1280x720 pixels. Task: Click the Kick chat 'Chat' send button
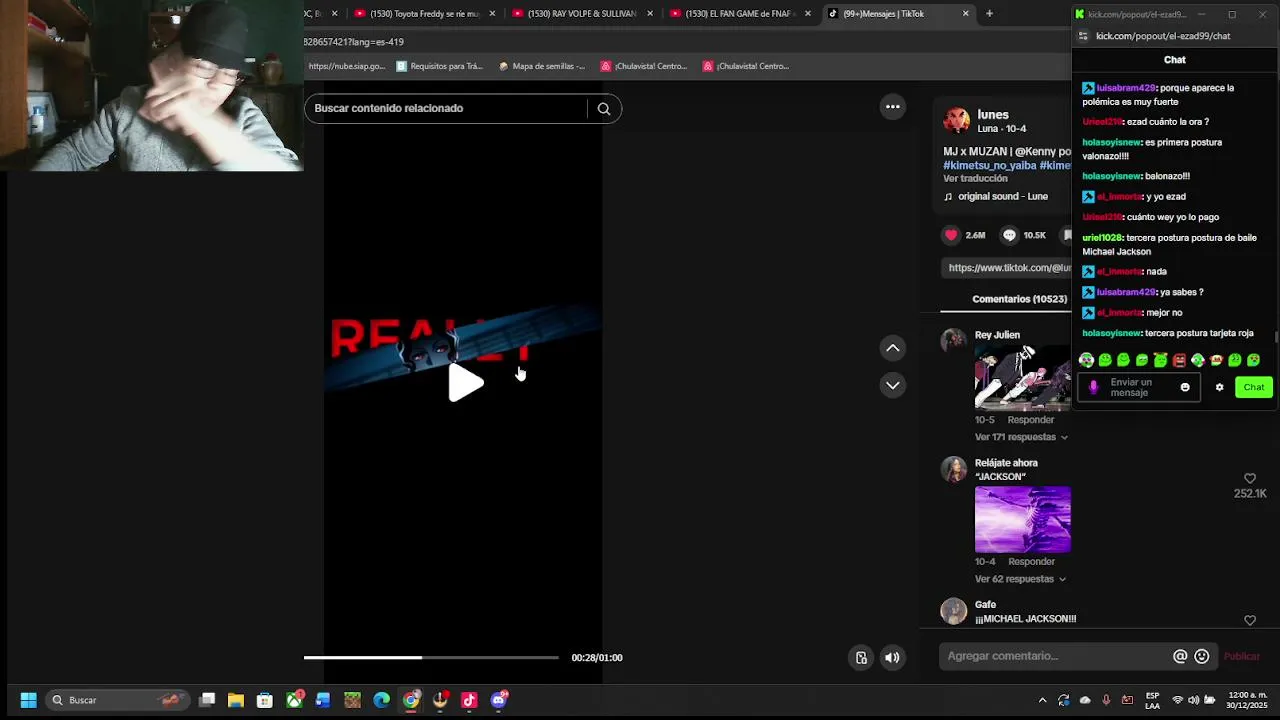coord(1253,387)
